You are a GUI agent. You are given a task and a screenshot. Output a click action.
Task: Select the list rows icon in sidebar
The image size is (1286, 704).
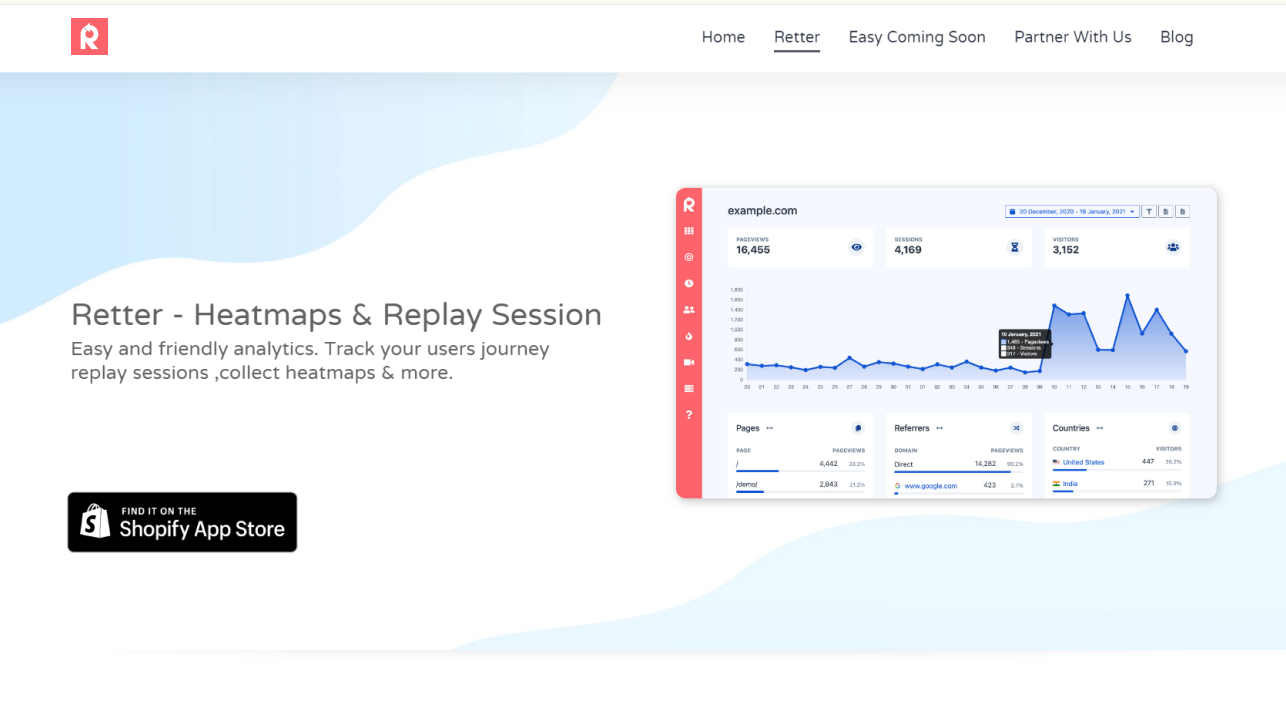coord(689,388)
